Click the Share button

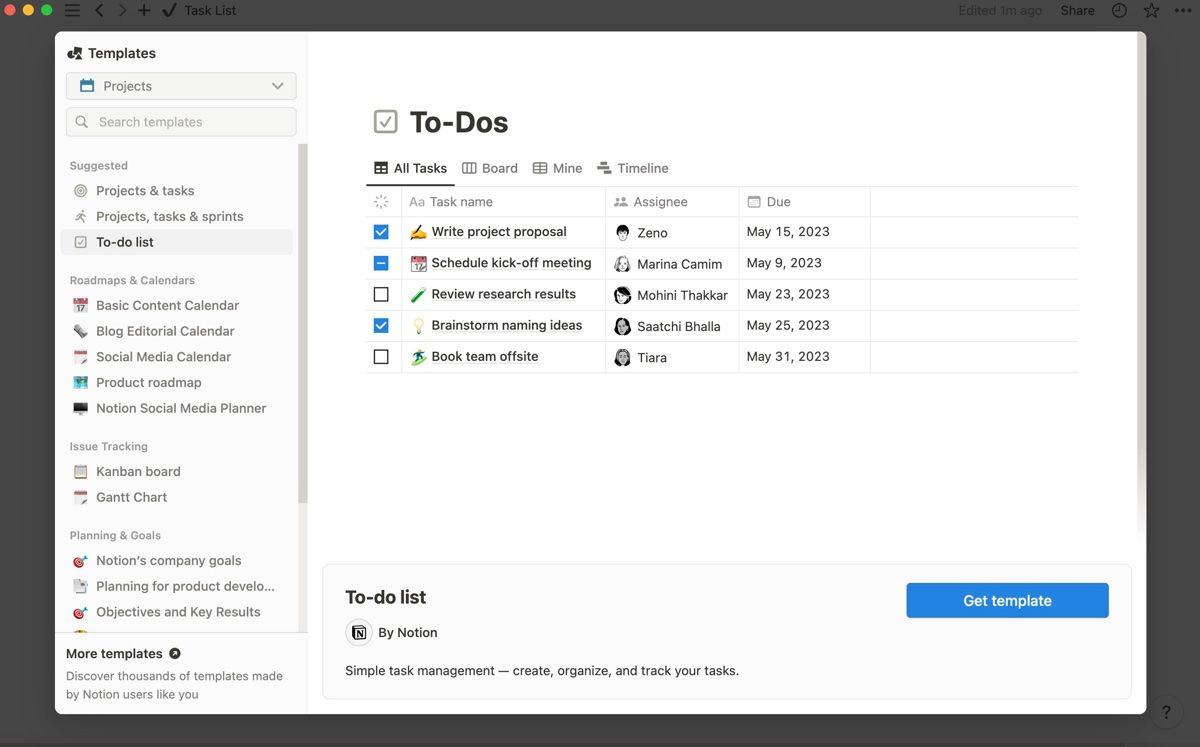click(1077, 11)
